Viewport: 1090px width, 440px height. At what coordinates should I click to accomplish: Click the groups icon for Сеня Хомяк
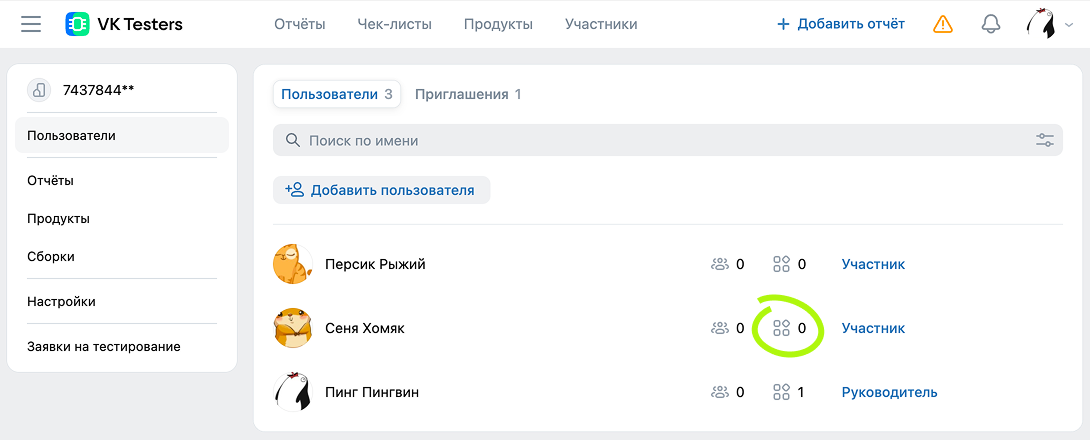point(719,328)
